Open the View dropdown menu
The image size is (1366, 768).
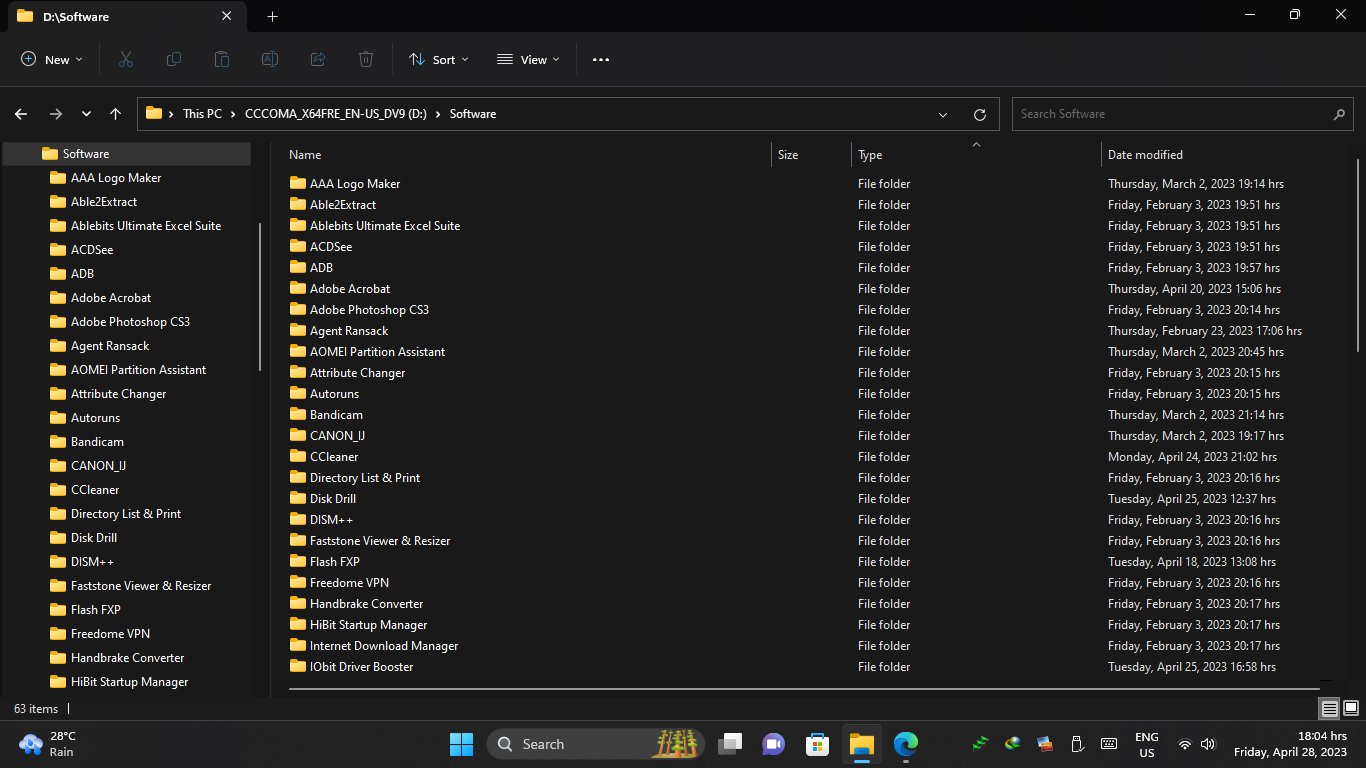pyautogui.click(x=529, y=60)
